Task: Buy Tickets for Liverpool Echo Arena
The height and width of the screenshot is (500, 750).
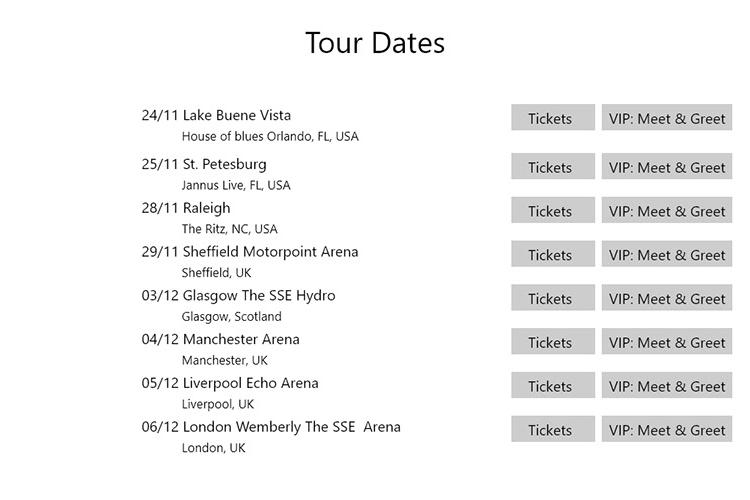Action: click(x=553, y=385)
